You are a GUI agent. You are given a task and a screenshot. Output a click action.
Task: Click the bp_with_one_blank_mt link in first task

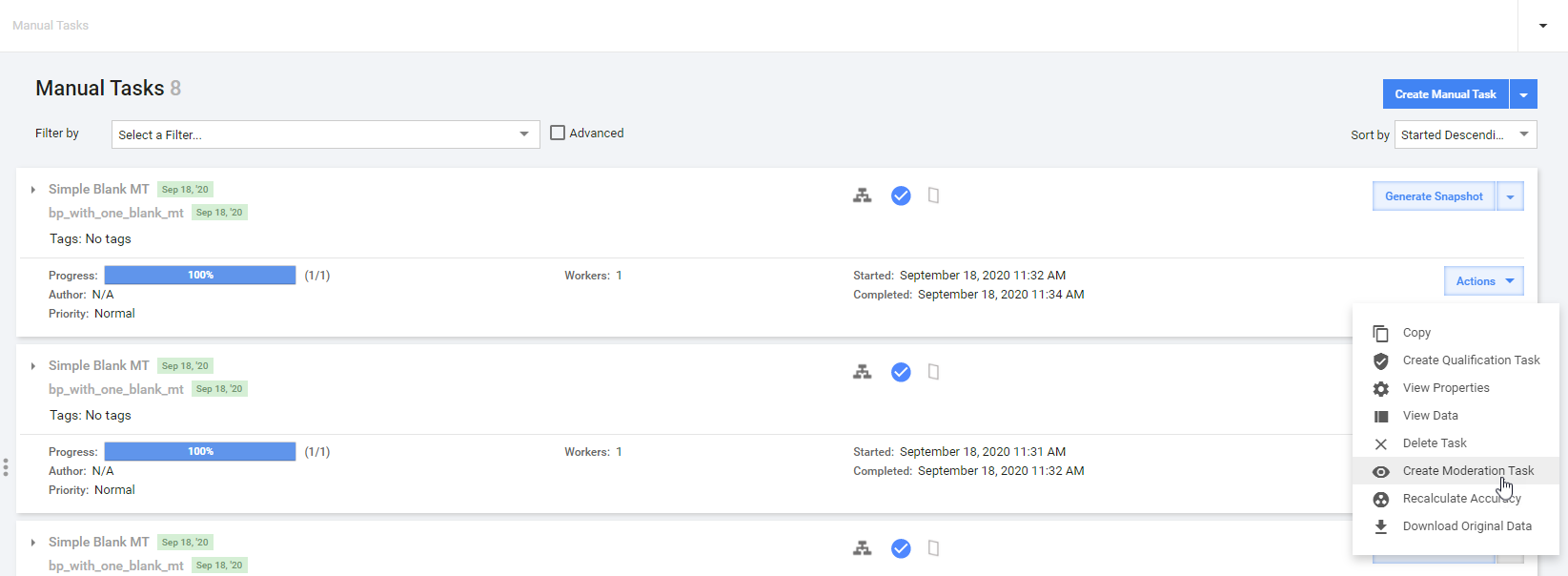(x=116, y=213)
